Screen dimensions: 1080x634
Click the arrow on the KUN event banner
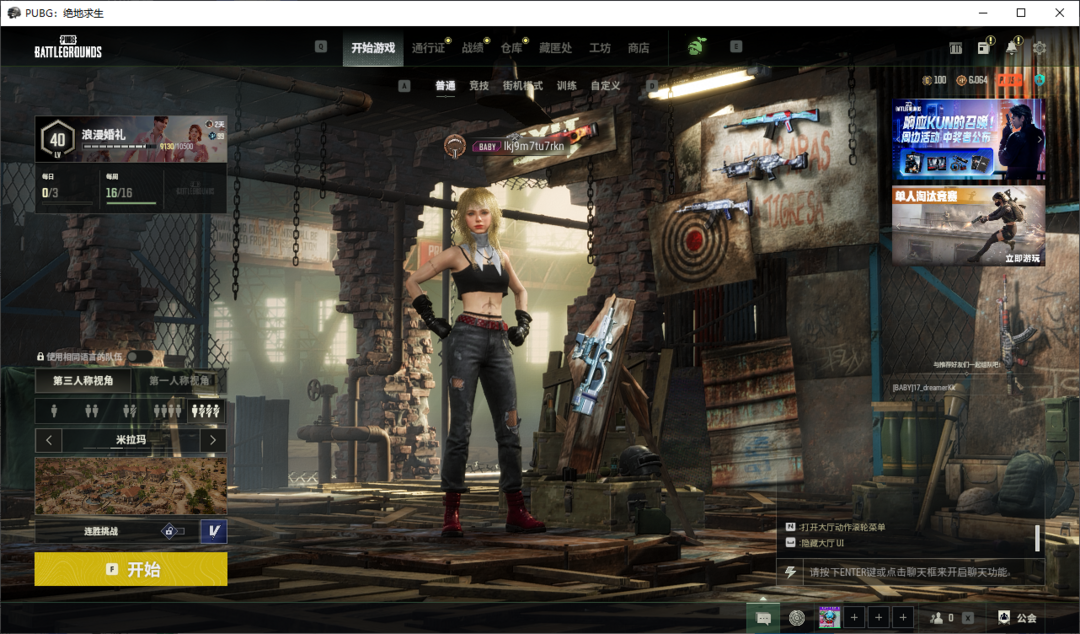(x=1039, y=139)
